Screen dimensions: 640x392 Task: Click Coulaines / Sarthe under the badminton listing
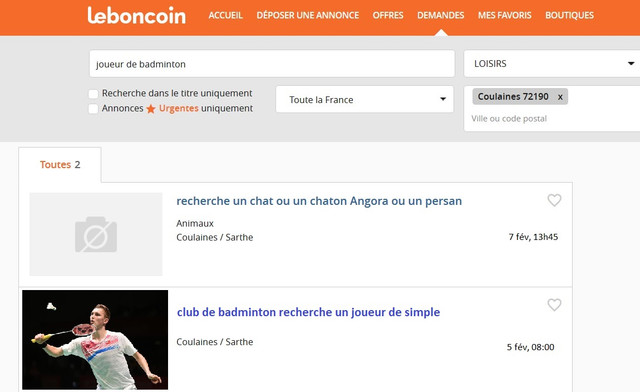(x=215, y=342)
